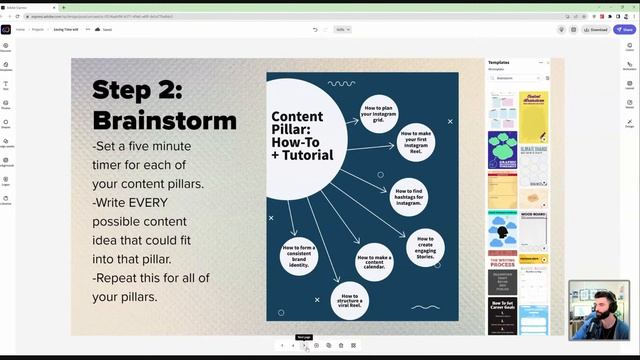Image resolution: width=640 pixels, height=360 pixels.
Task: Open the Resize panel in right sidebar
Action: click(630, 104)
